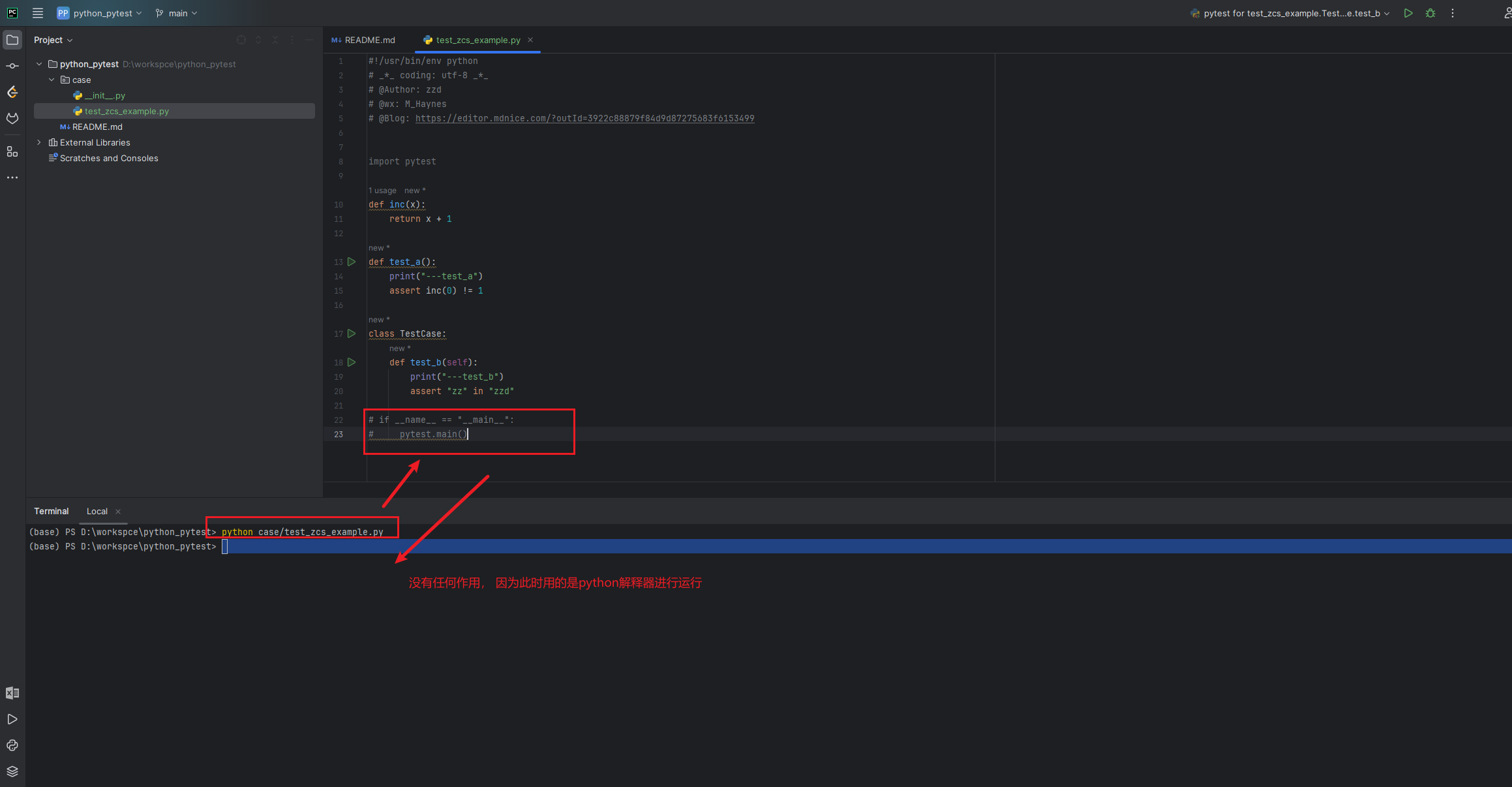The image size is (1512, 787).
Task: Open the hamburger main menu
Action: click(38, 13)
